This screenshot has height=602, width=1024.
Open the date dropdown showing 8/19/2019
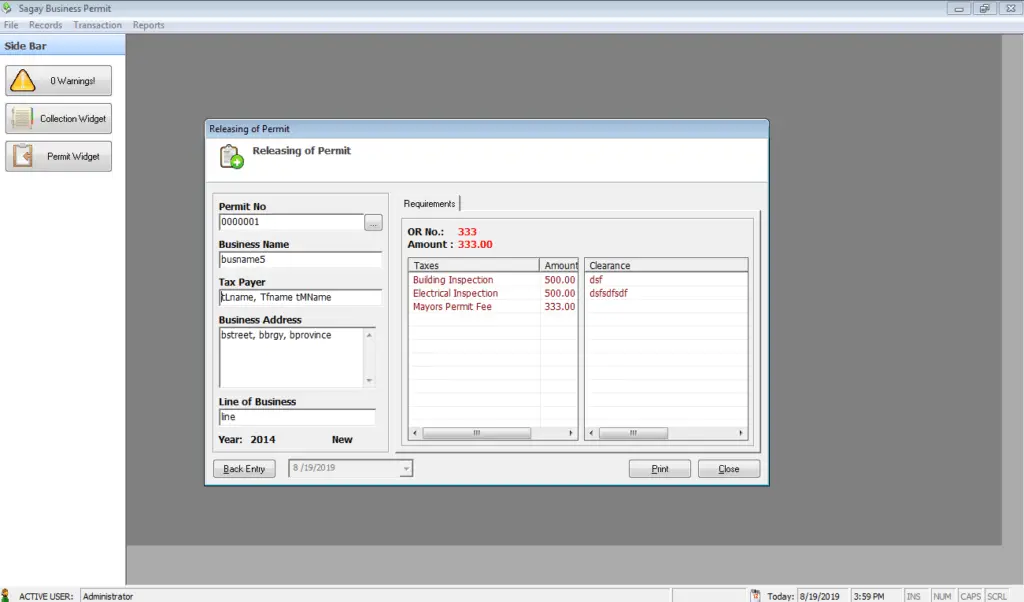coord(405,468)
